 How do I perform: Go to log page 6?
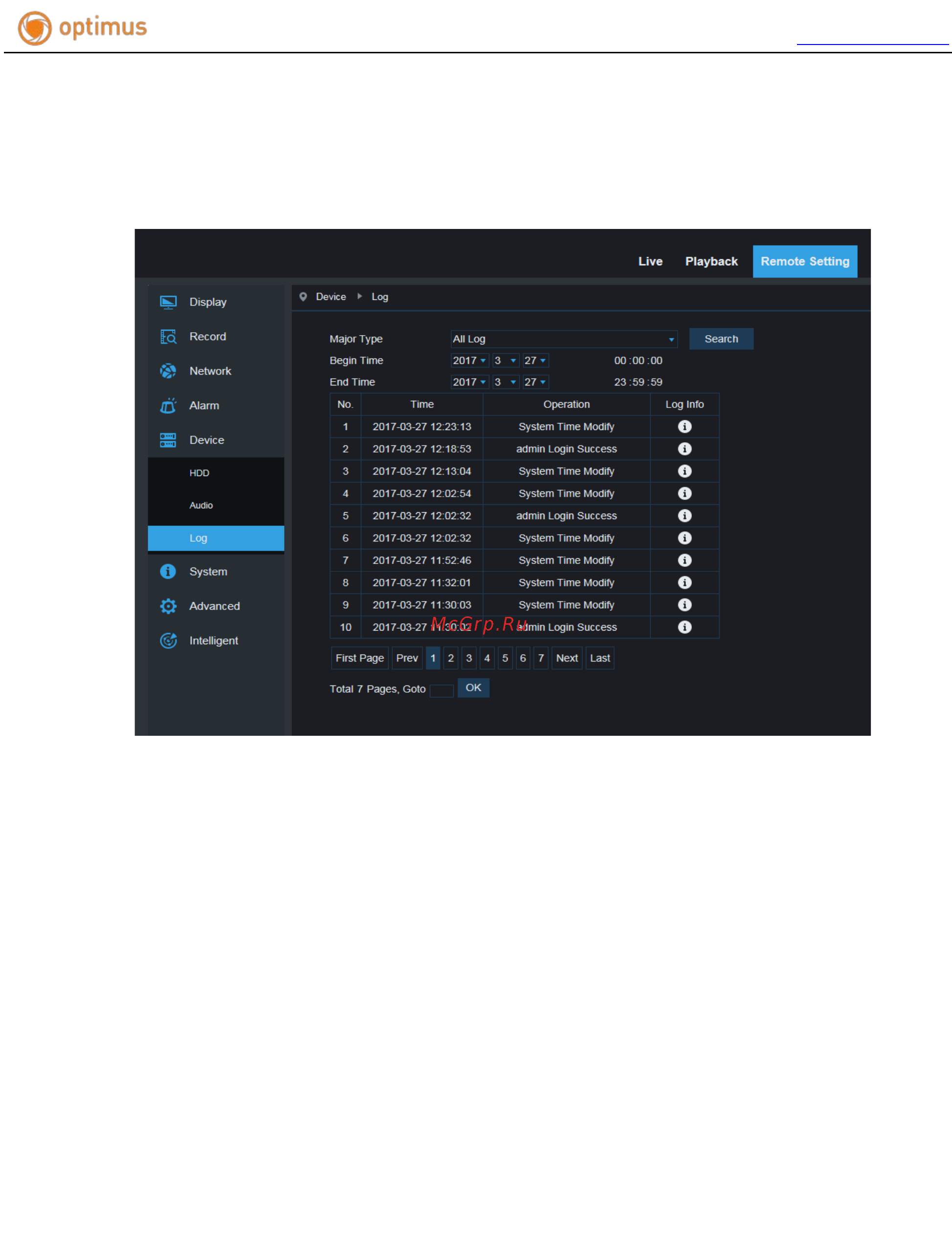click(x=523, y=658)
